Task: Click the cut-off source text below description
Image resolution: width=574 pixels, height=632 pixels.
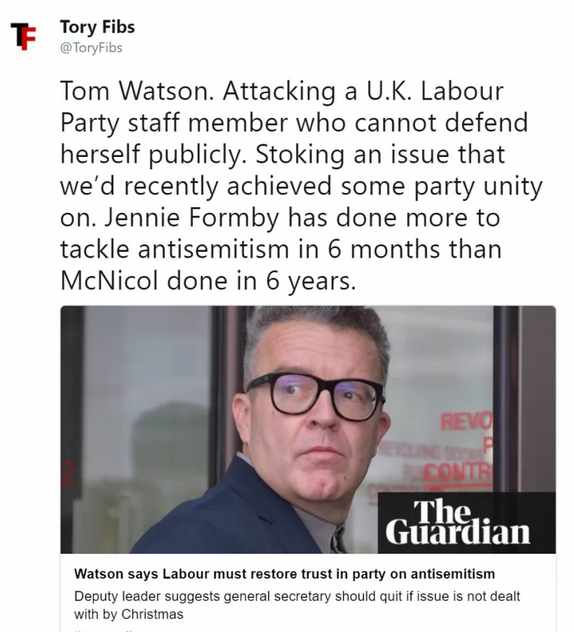Action: (x=106, y=630)
